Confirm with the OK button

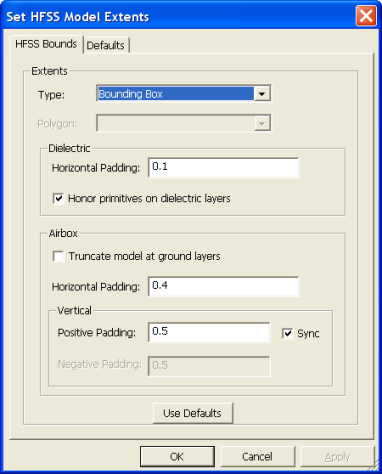pos(177,456)
